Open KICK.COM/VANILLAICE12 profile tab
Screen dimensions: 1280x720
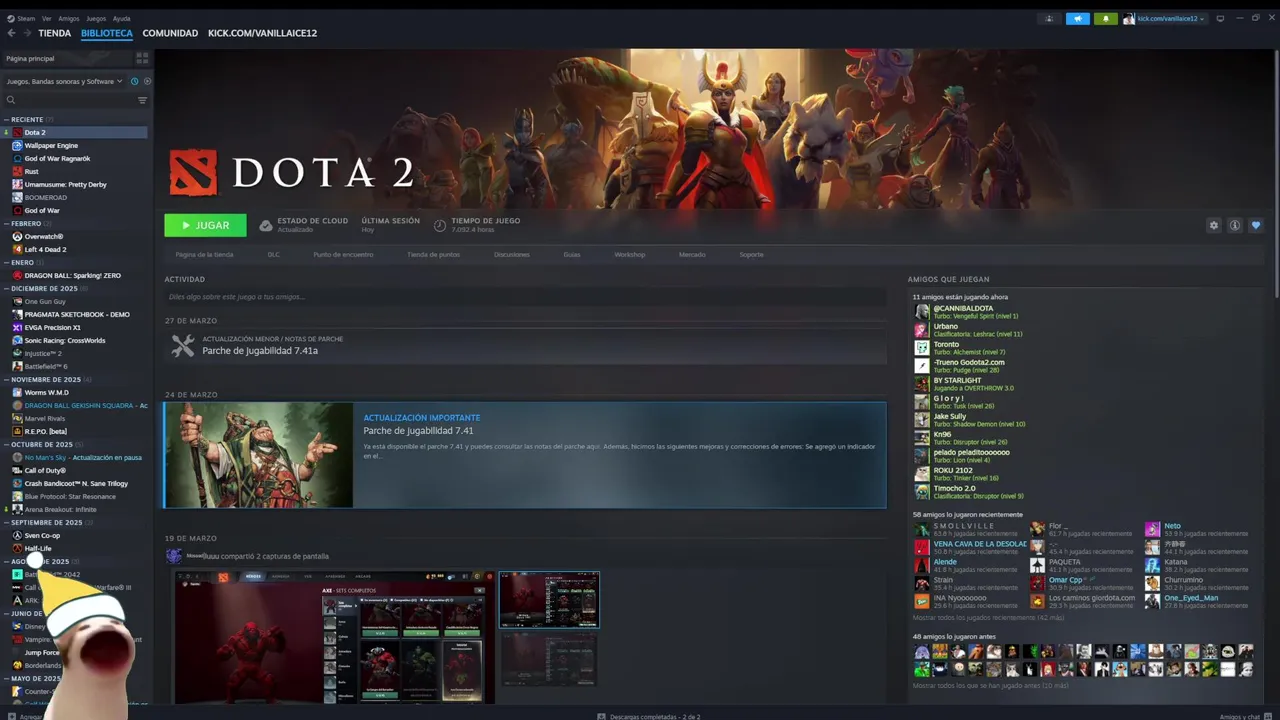click(262, 33)
